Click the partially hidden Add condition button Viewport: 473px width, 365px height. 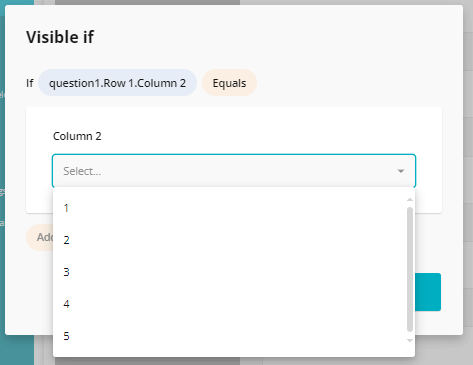pyautogui.click(x=39, y=237)
